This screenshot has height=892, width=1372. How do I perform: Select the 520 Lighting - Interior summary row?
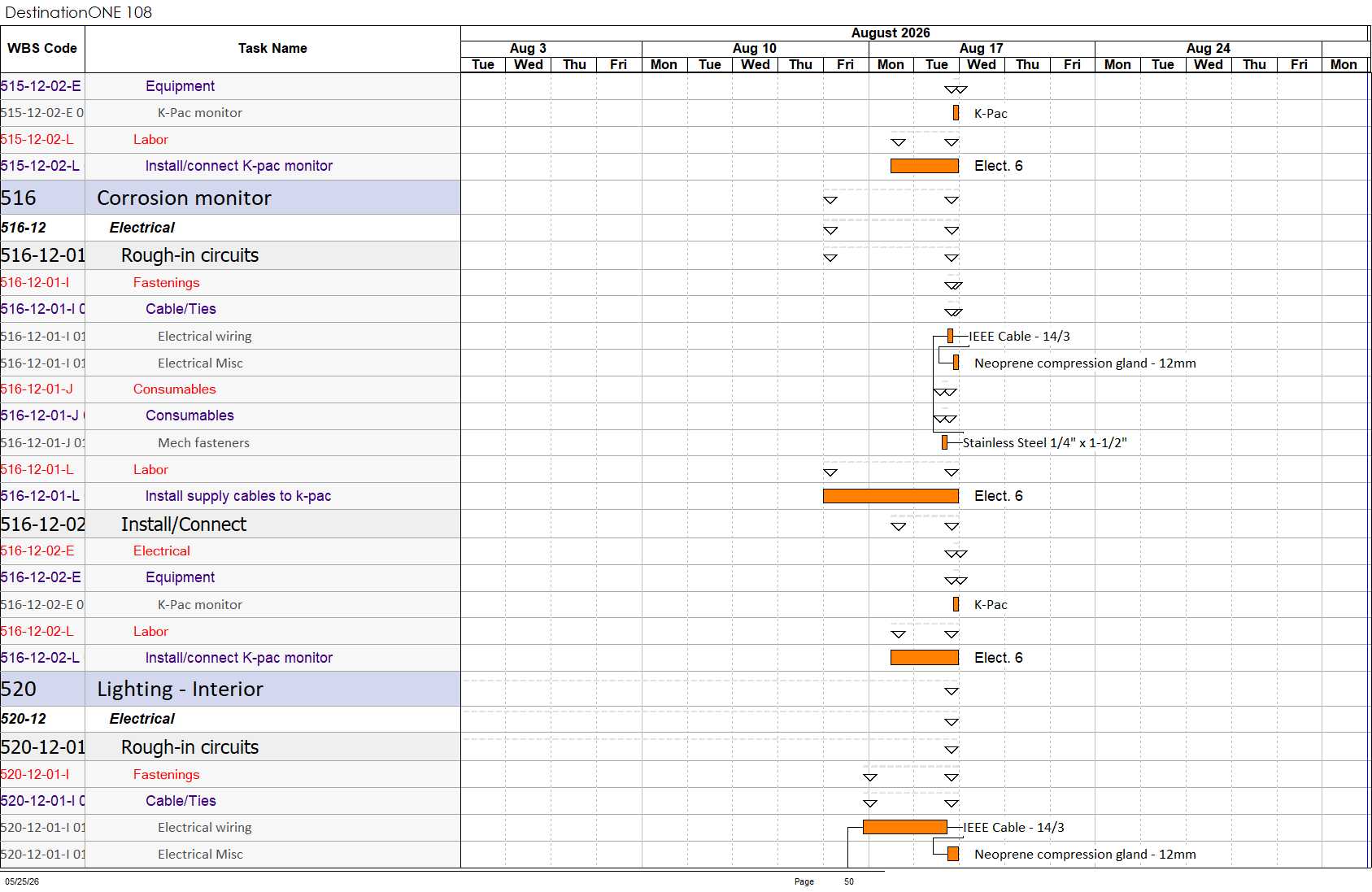230,689
